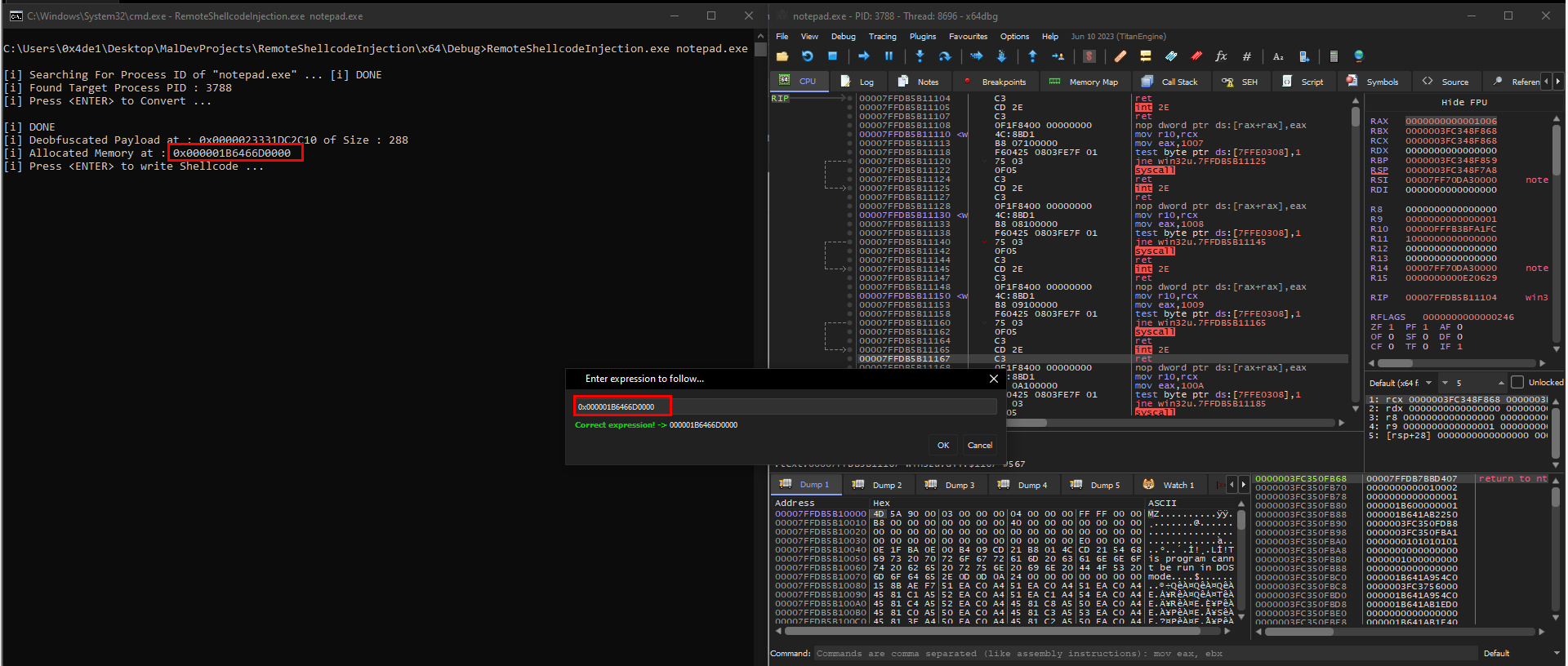Open the Comments icon in toolbar
1568x666 pixels.
click(1146, 56)
